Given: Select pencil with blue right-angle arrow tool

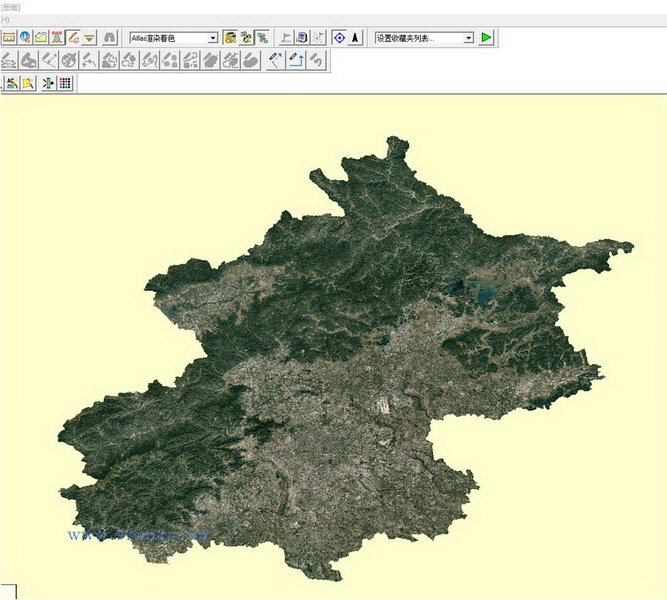Looking at the screenshot, I should (x=296, y=60).
